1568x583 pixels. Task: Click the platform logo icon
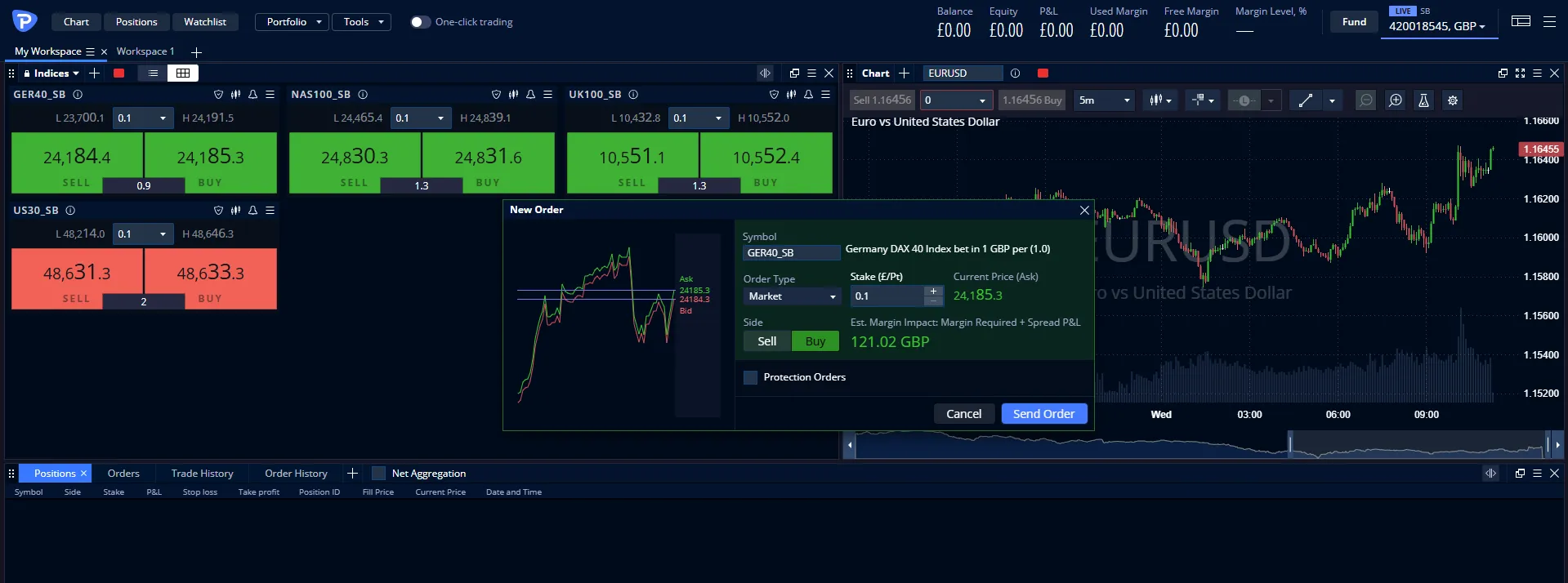click(25, 20)
